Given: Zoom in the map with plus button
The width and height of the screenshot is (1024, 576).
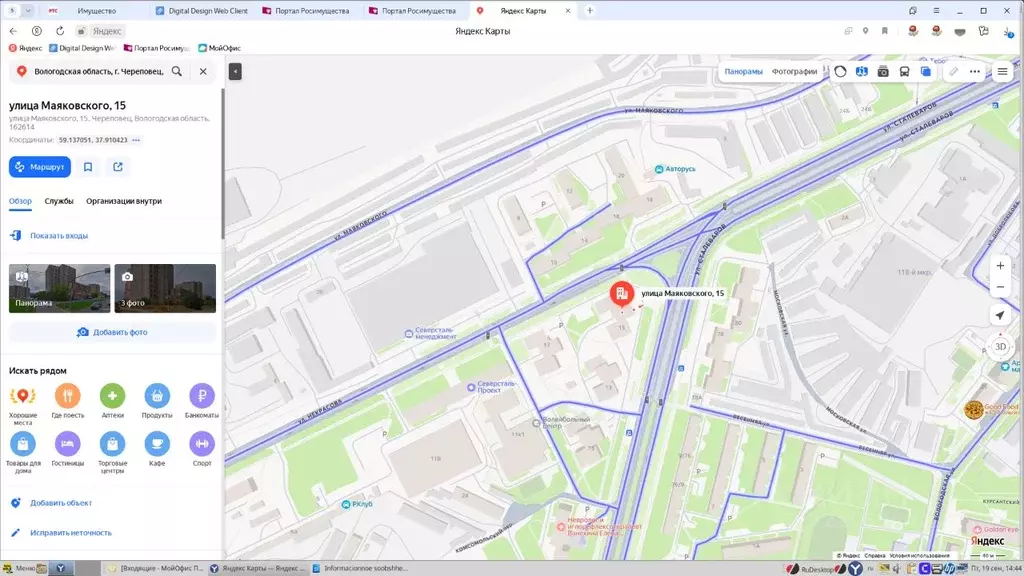Looking at the screenshot, I should [1000, 266].
